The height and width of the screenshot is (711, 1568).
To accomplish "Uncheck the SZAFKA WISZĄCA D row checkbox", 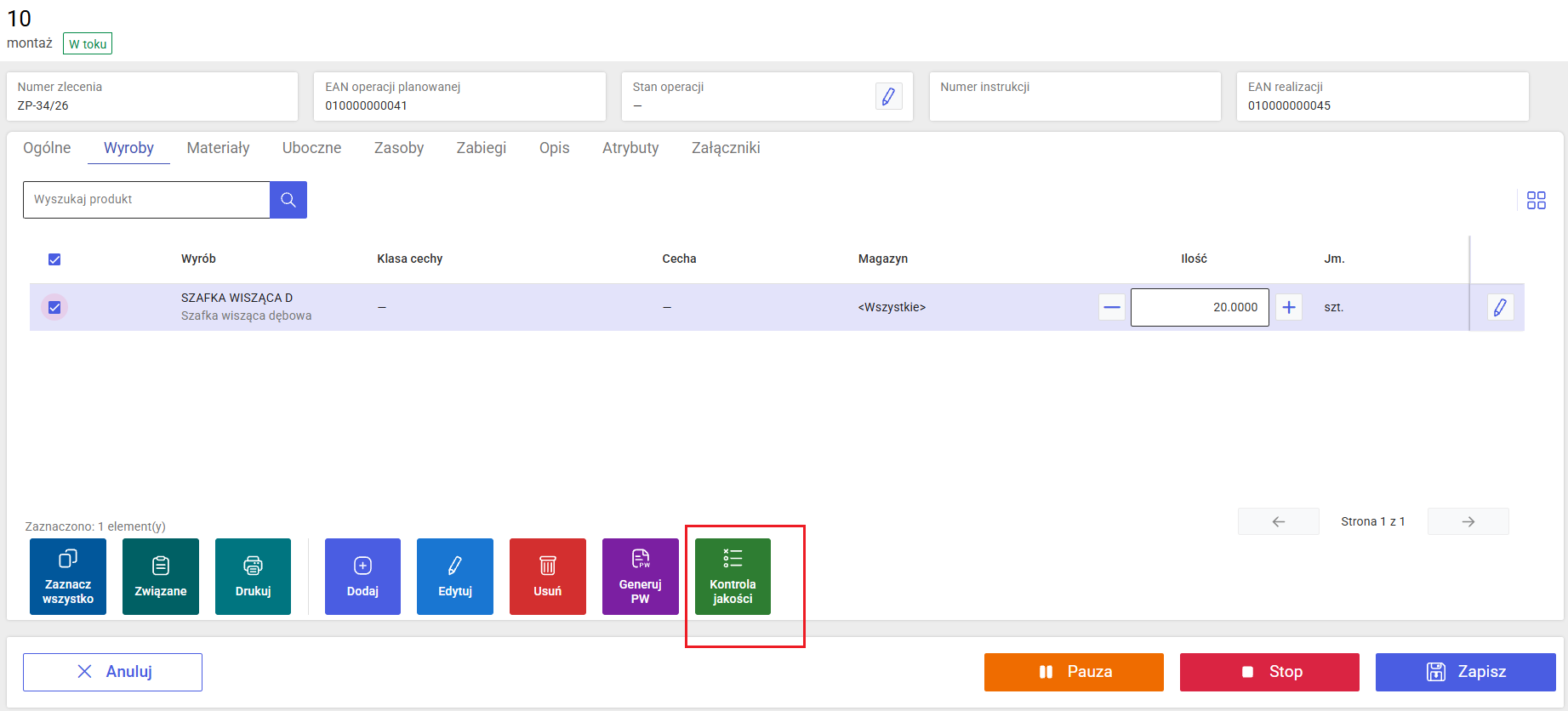I will (54, 307).
